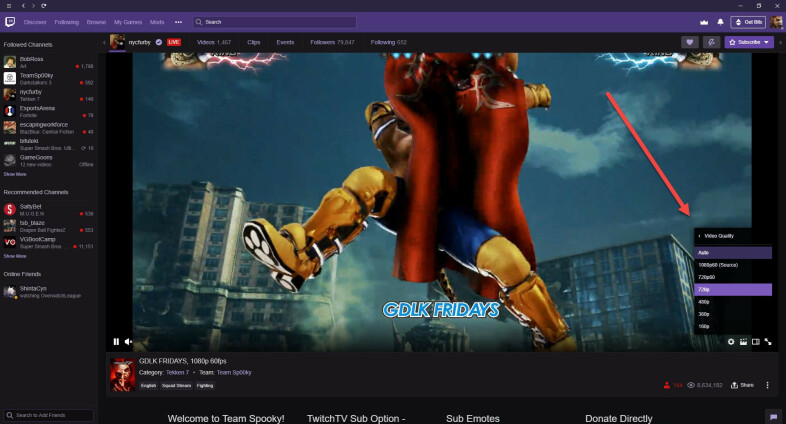This screenshot has height=424, width=786.
Task: Open notifications with the bell icon
Action: coord(720,22)
